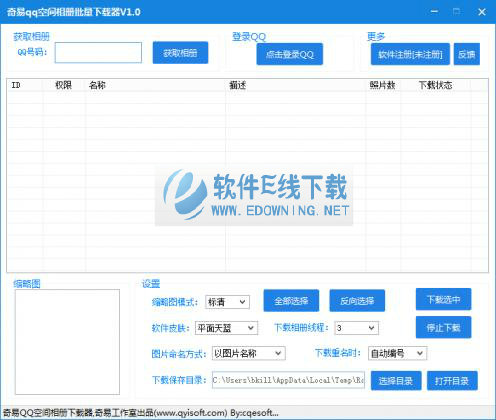Click the 停止下载 button
Viewport: 496px width, 420px height.
(443, 327)
